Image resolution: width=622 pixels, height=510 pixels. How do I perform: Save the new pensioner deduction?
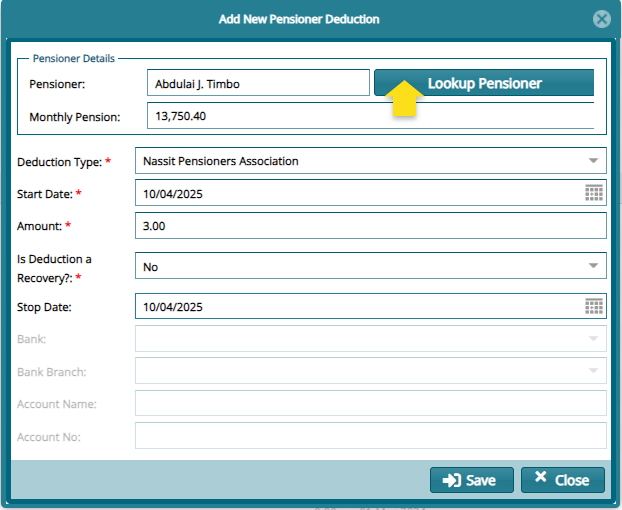click(472, 480)
